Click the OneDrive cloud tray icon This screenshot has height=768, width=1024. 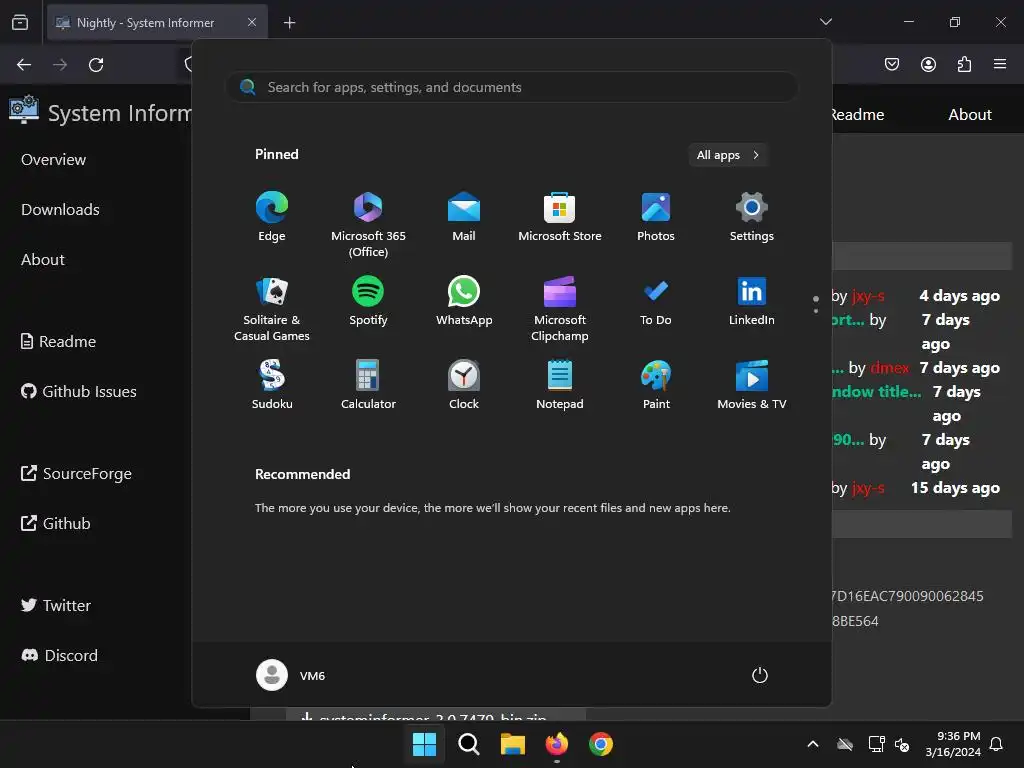point(845,744)
